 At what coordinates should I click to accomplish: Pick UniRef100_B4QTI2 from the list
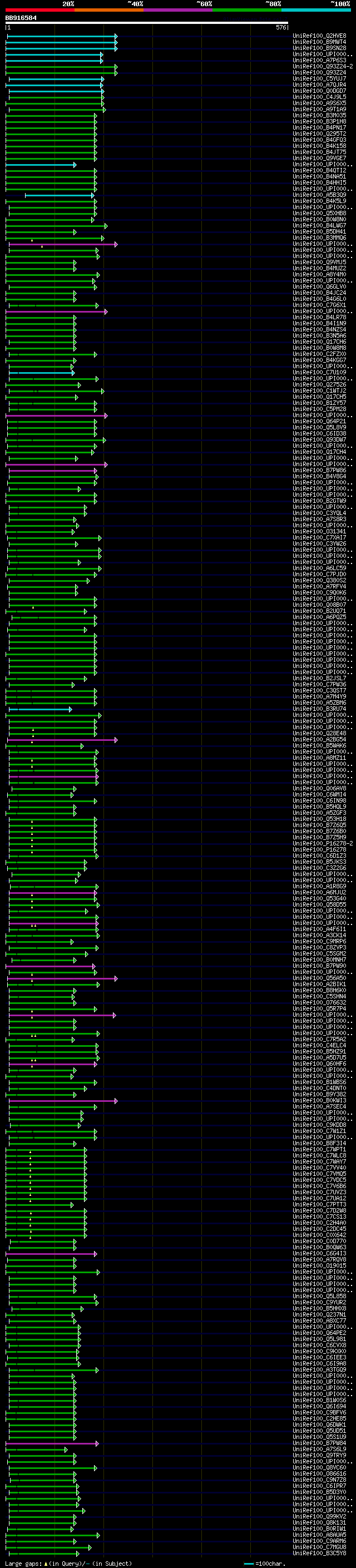[319, 170]
